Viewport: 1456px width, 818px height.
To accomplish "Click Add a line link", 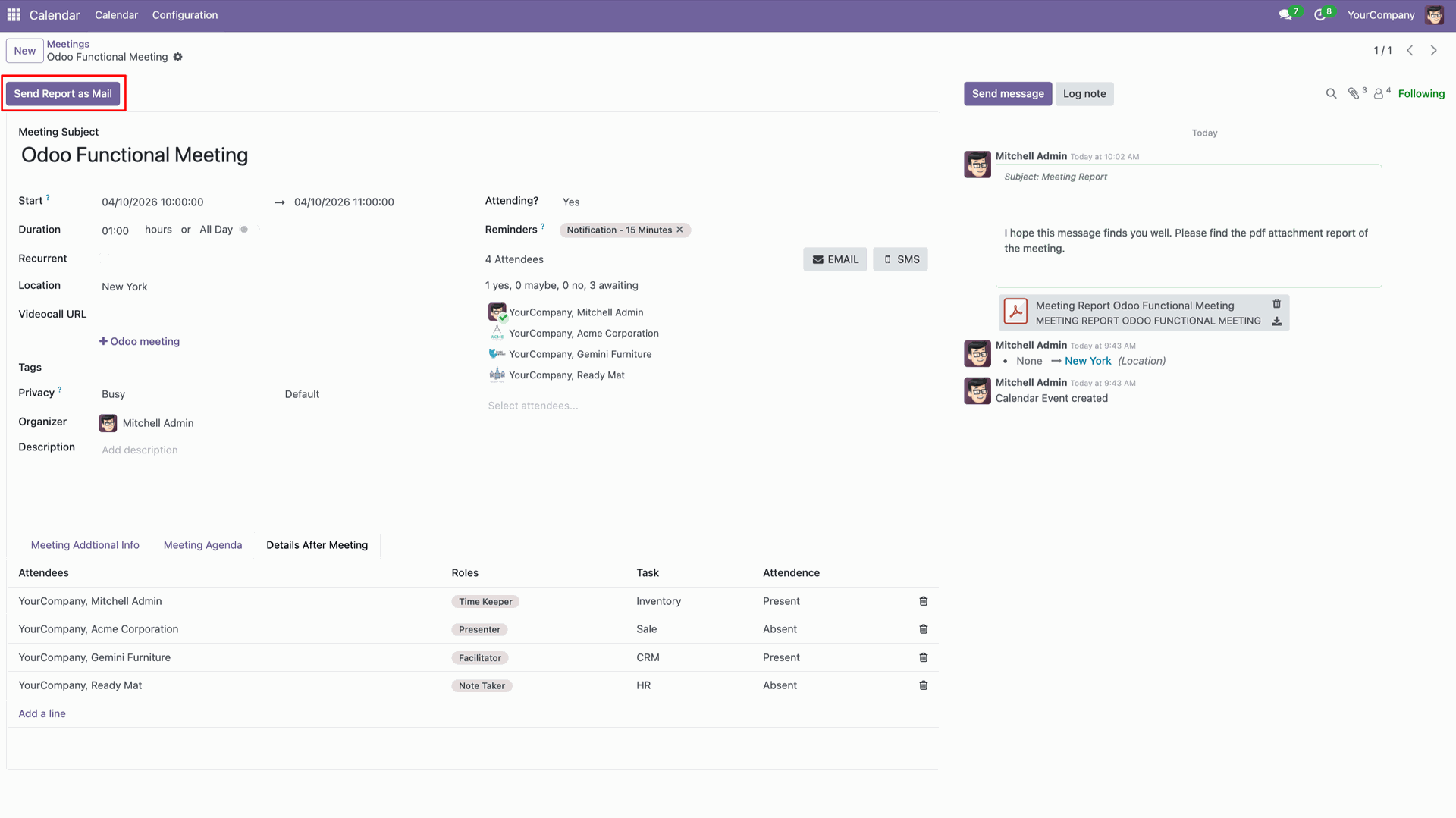I will tap(42, 713).
